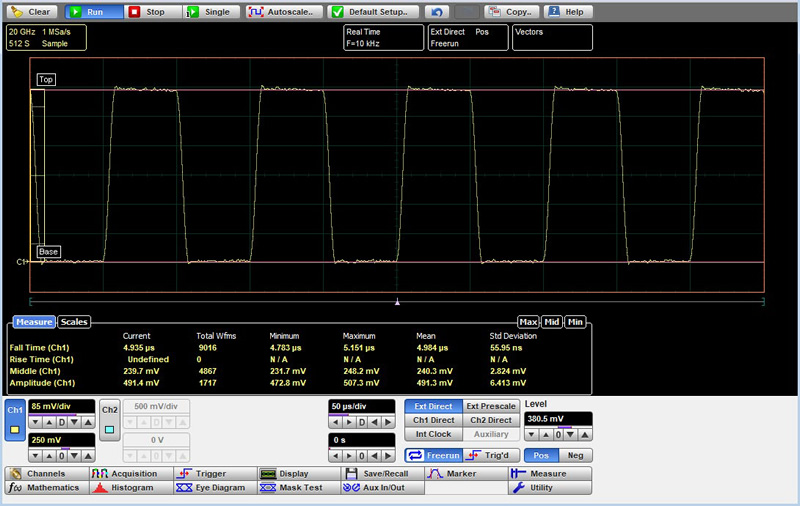Viewport: 800px width, 506px height.
Task: Copy the screen using Copy..
Action: [x=512, y=12]
